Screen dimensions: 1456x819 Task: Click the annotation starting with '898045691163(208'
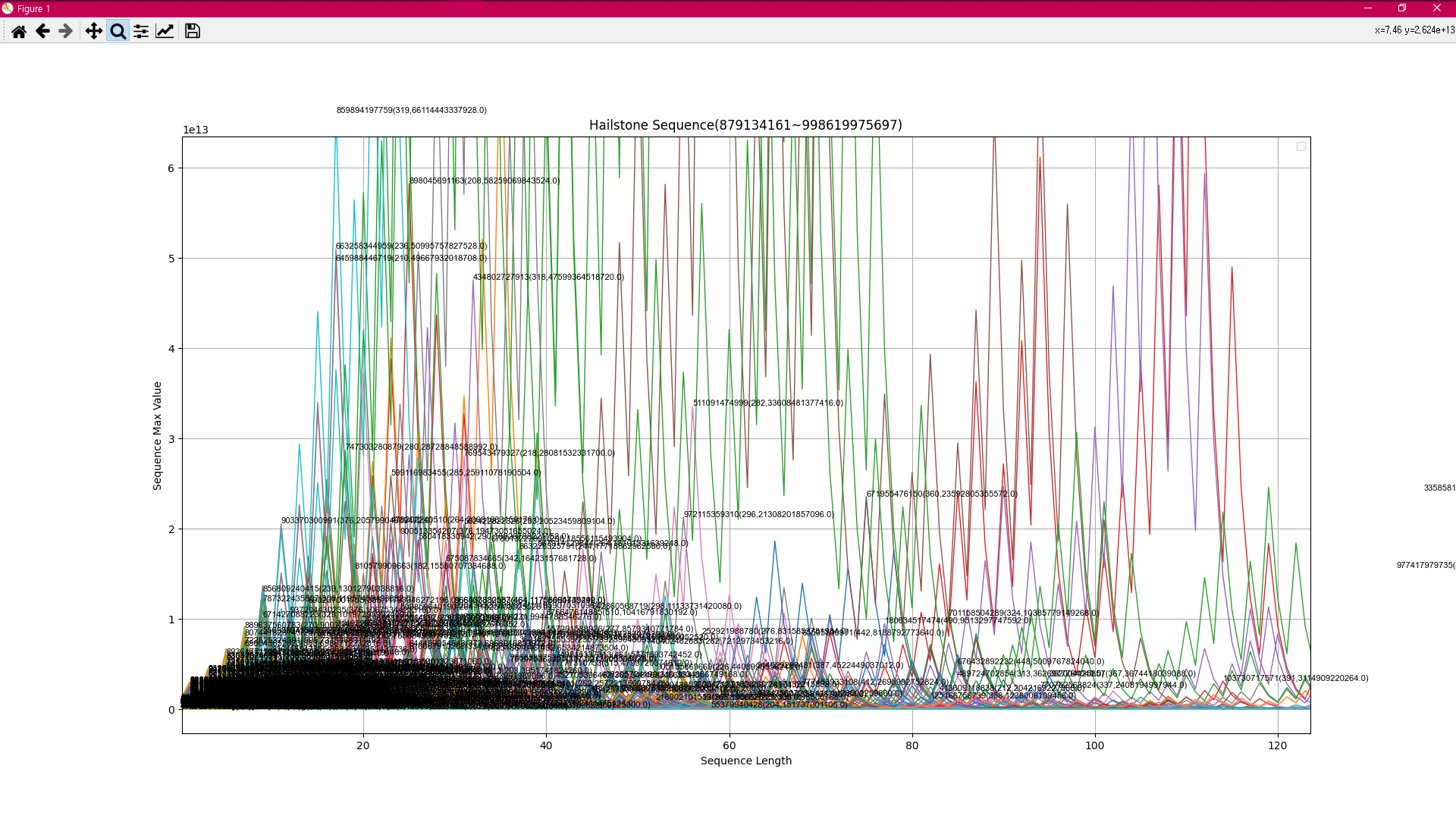485,180
